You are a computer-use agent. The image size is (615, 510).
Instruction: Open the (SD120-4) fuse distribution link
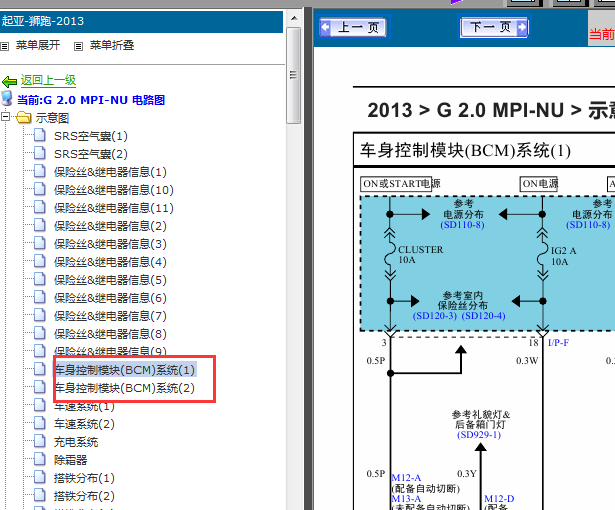483,316
